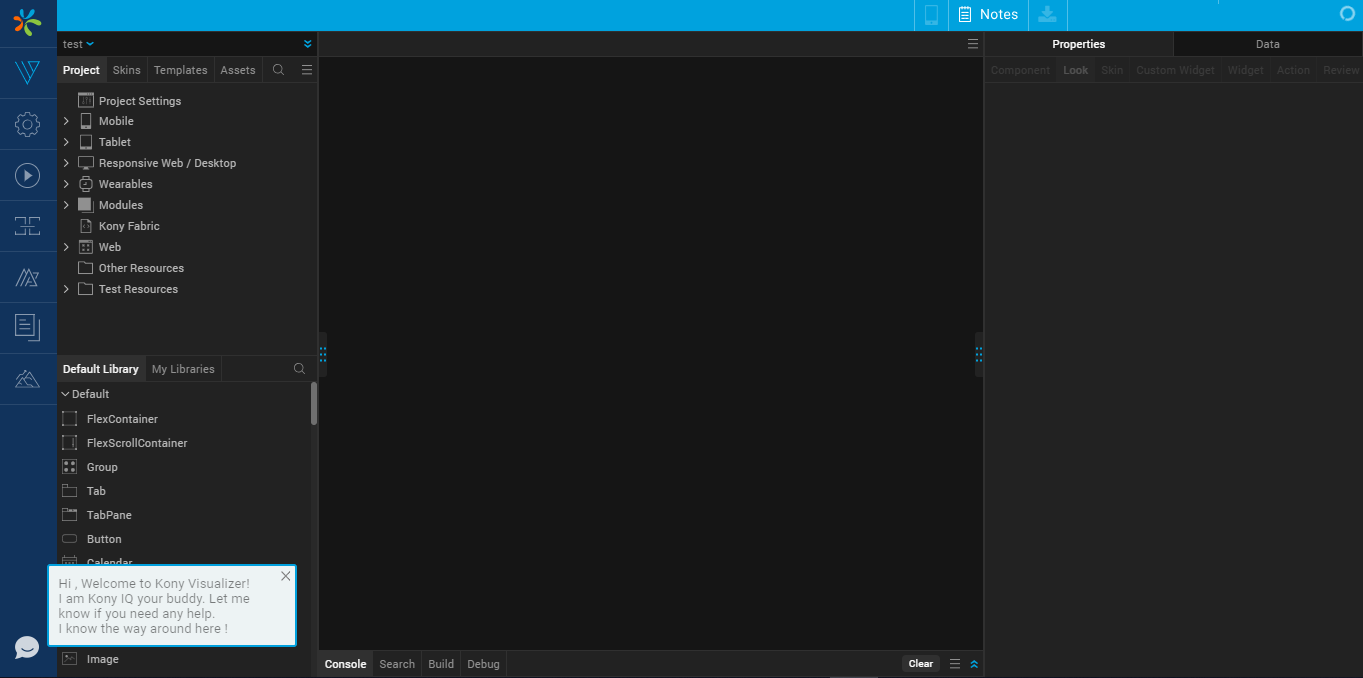Expand the Wearables tree node
The image size is (1363, 678).
(x=66, y=184)
